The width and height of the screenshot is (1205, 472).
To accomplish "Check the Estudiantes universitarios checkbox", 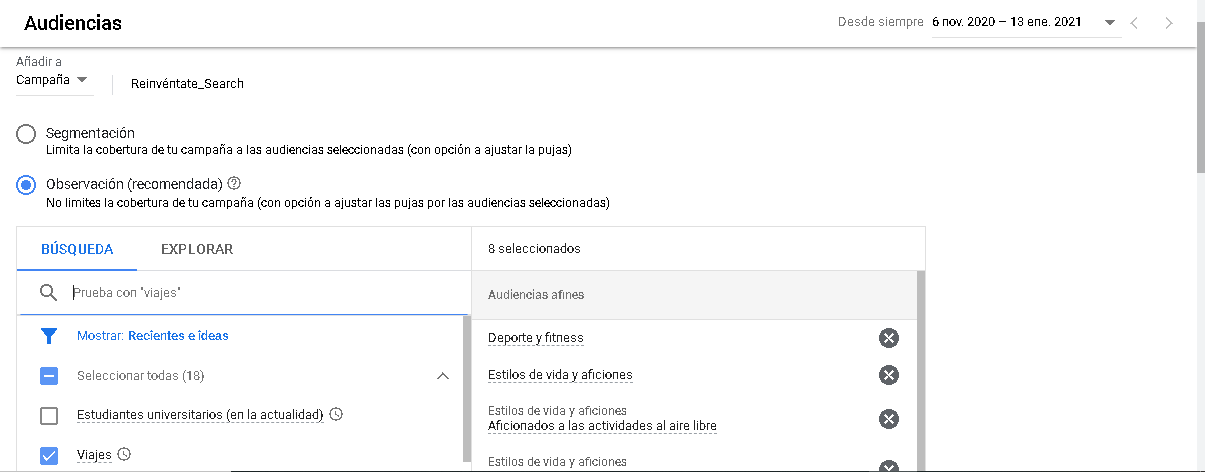I will pyautogui.click(x=49, y=415).
